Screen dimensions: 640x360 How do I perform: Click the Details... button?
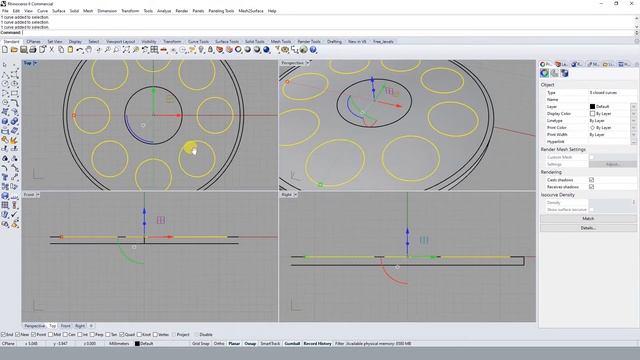pos(588,228)
